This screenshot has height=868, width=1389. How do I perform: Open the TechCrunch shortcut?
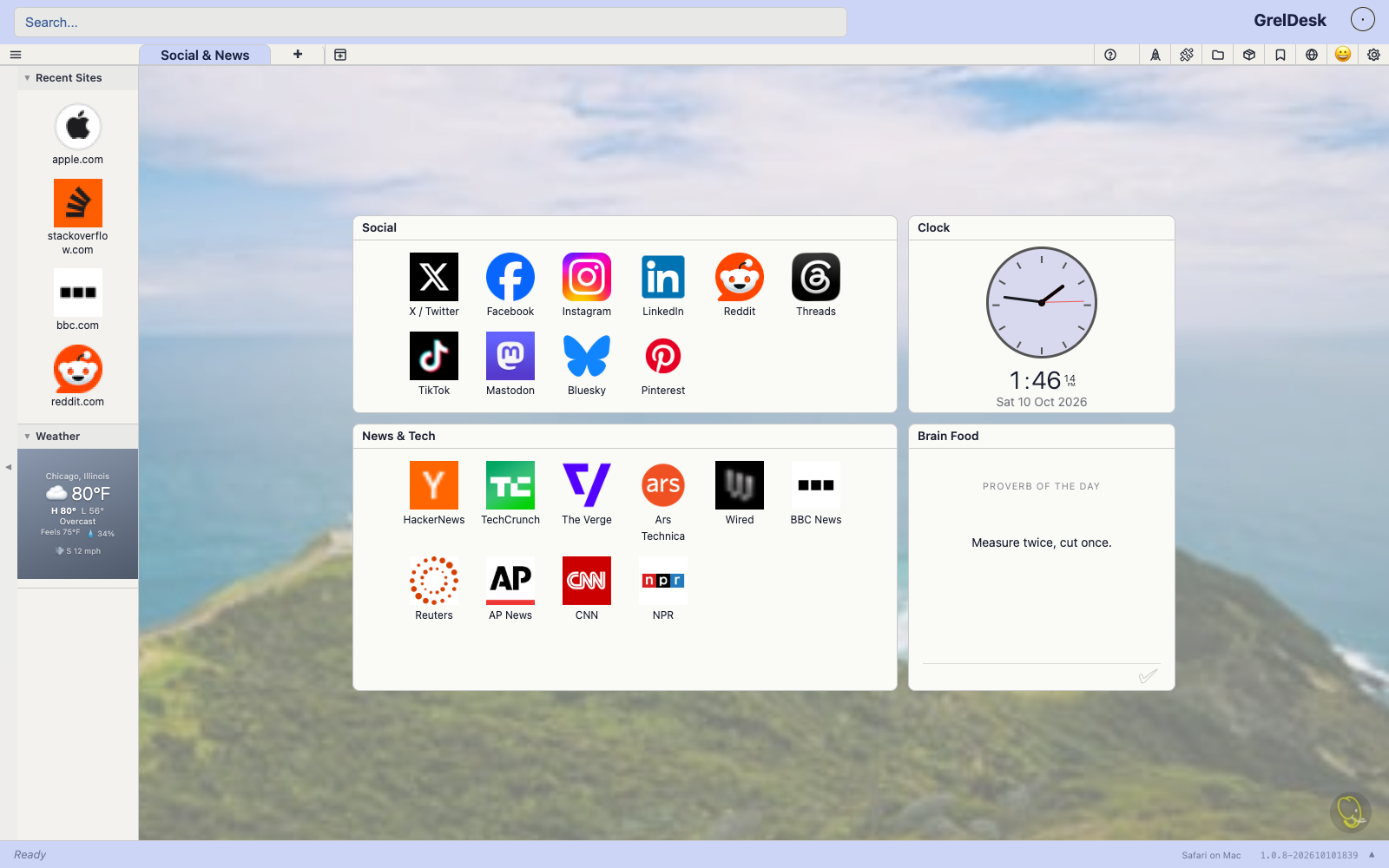click(510, 494)
